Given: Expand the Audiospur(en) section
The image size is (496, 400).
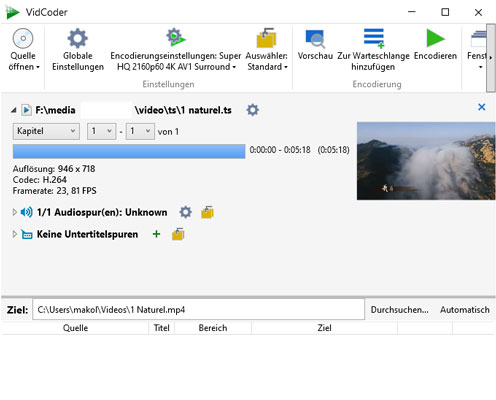Looking at the screenshot, I should click(14, 212).
